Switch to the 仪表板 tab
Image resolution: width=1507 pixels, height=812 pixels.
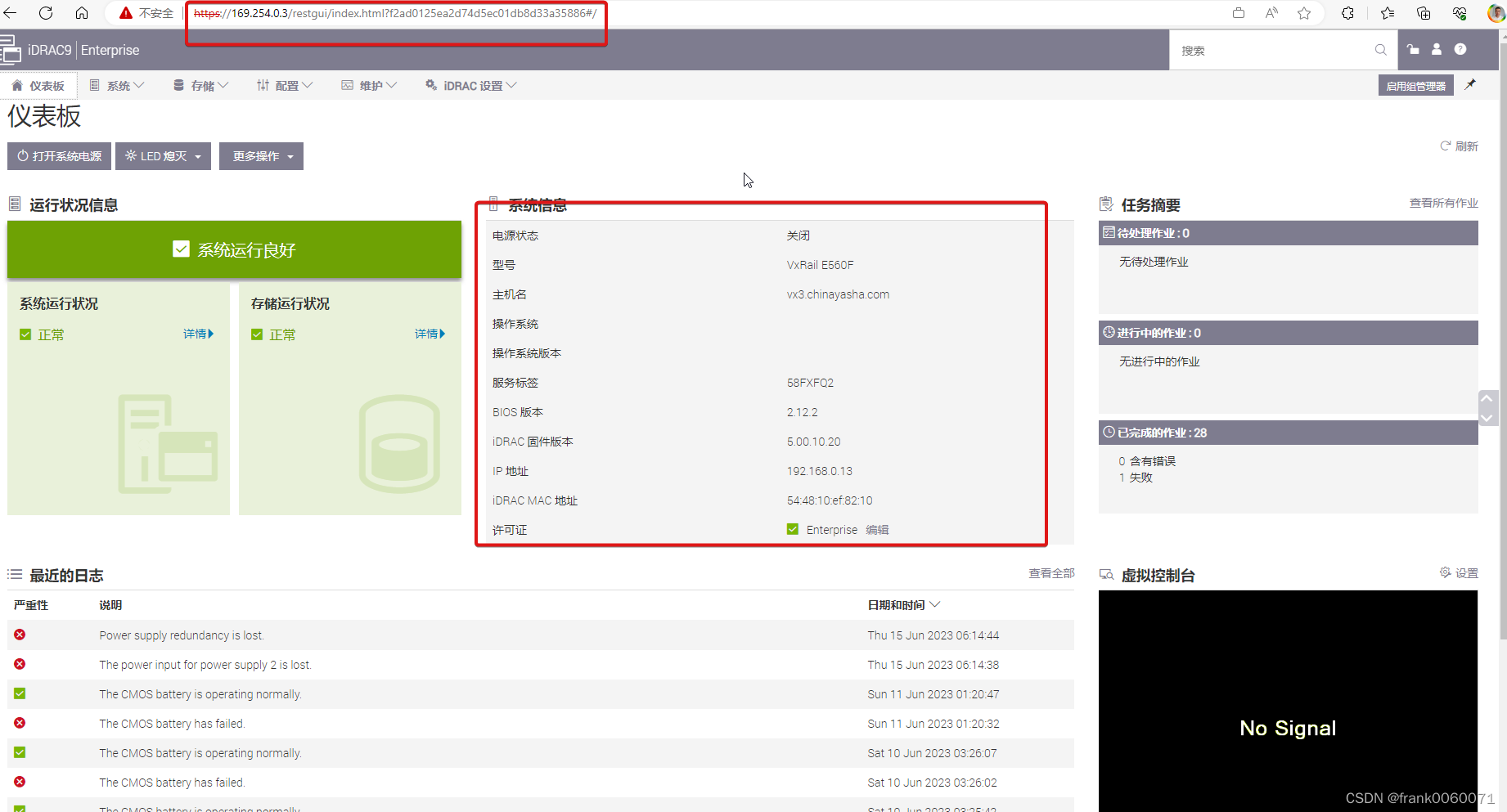coord(38,84)
